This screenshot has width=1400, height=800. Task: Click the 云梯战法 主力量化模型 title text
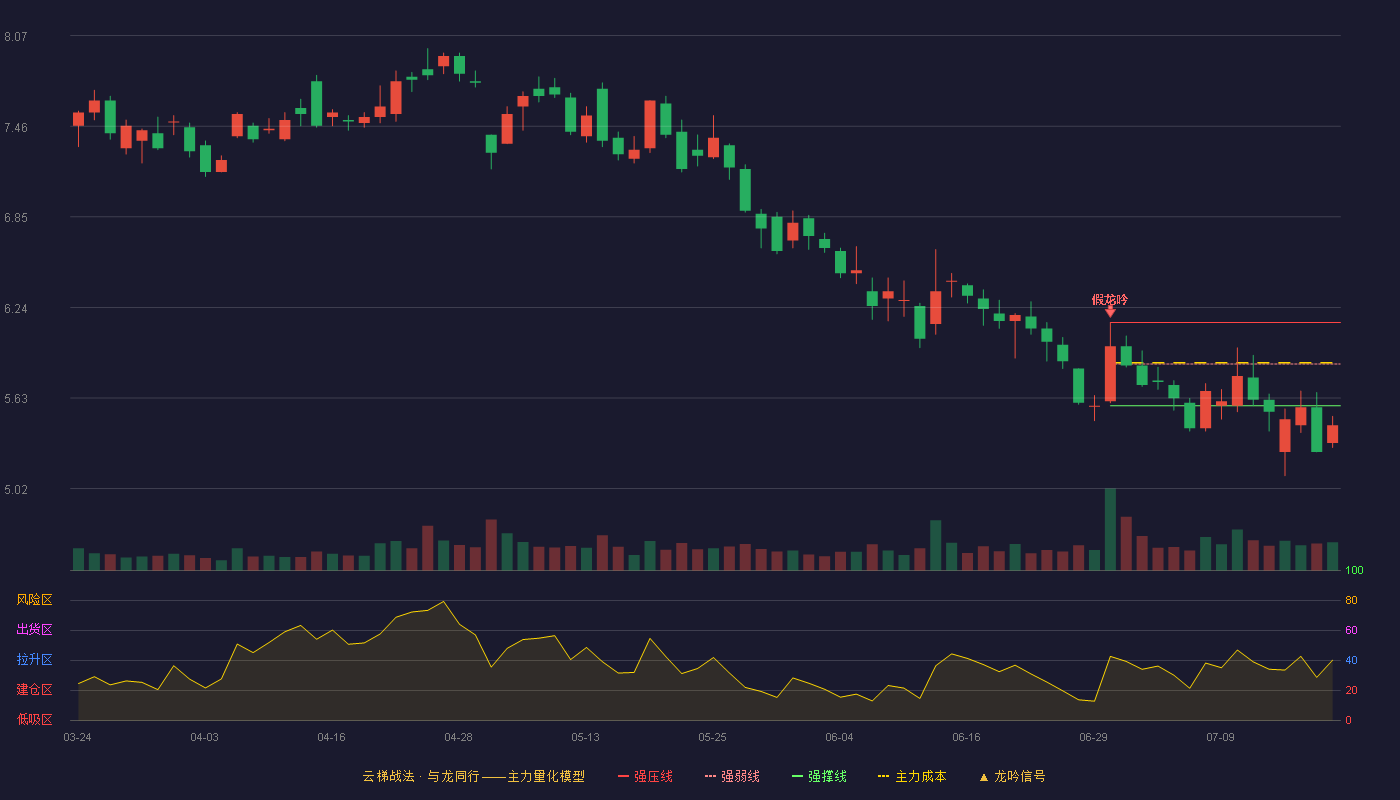473,776
